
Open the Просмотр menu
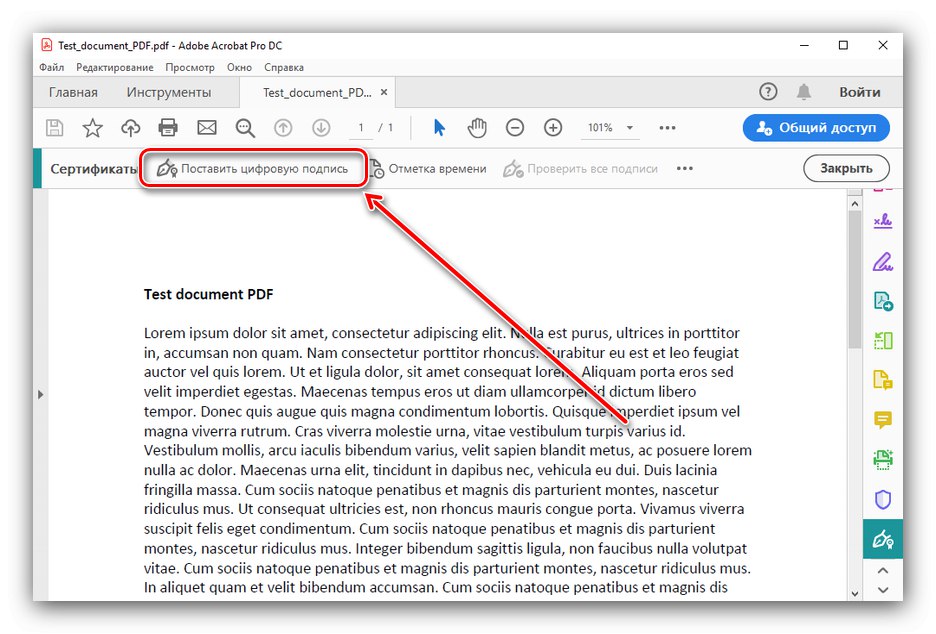[x=190, y=67]
